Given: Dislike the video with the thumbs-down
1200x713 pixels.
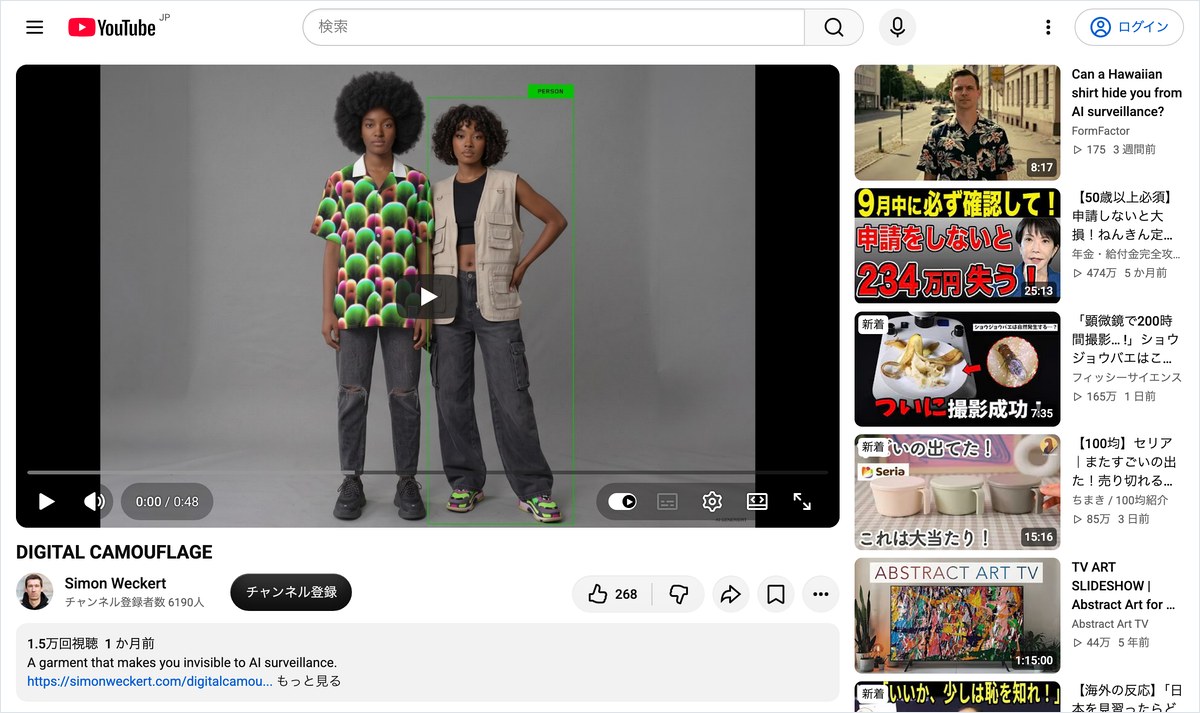Looking at the screenshot, I should (x=678, y=594).
